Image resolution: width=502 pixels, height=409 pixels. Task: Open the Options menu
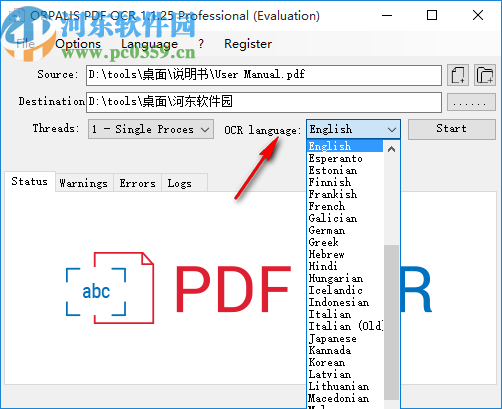(x=78, y=44)
